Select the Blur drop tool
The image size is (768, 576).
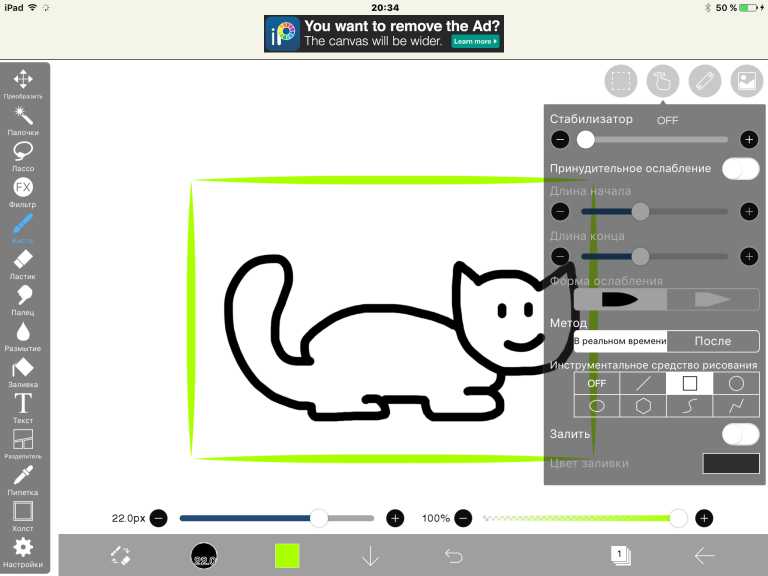[23, 336]
